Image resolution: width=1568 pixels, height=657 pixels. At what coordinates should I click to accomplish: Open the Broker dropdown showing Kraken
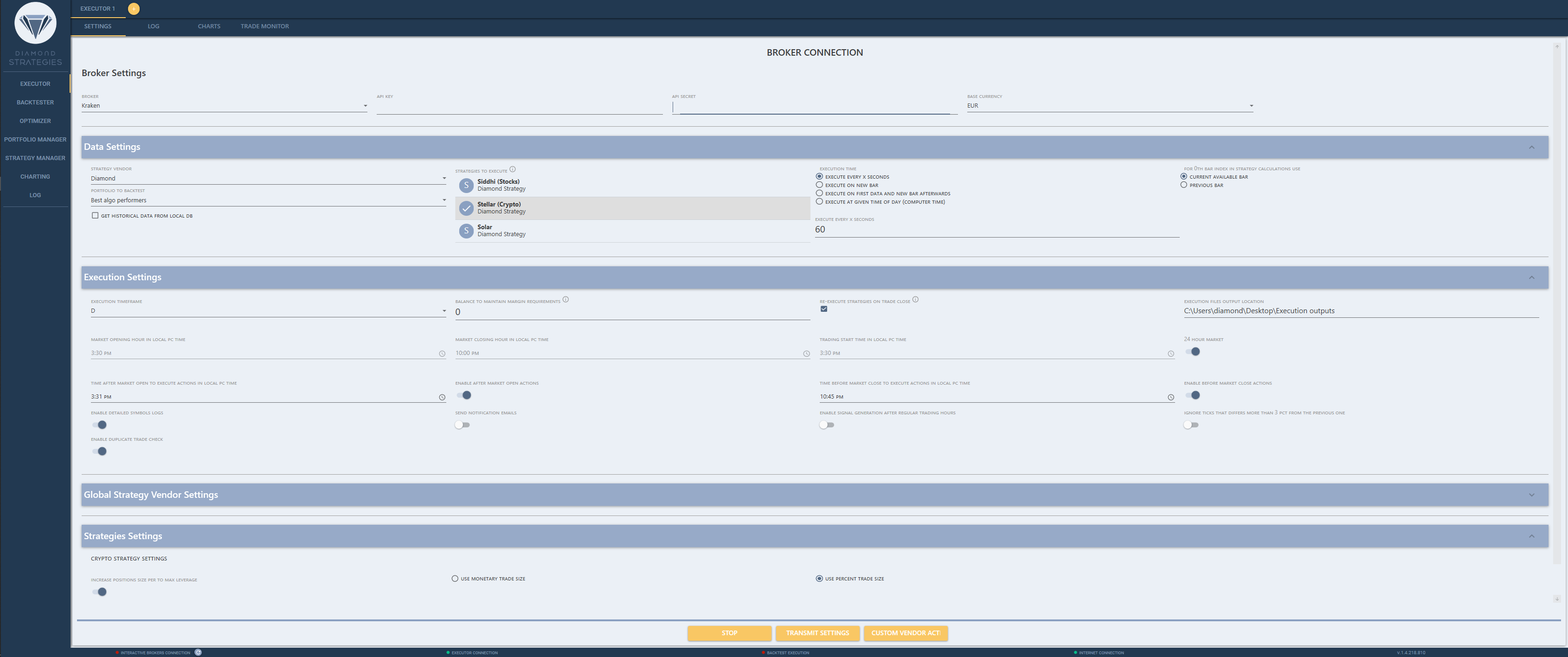(x=224, y=106)
